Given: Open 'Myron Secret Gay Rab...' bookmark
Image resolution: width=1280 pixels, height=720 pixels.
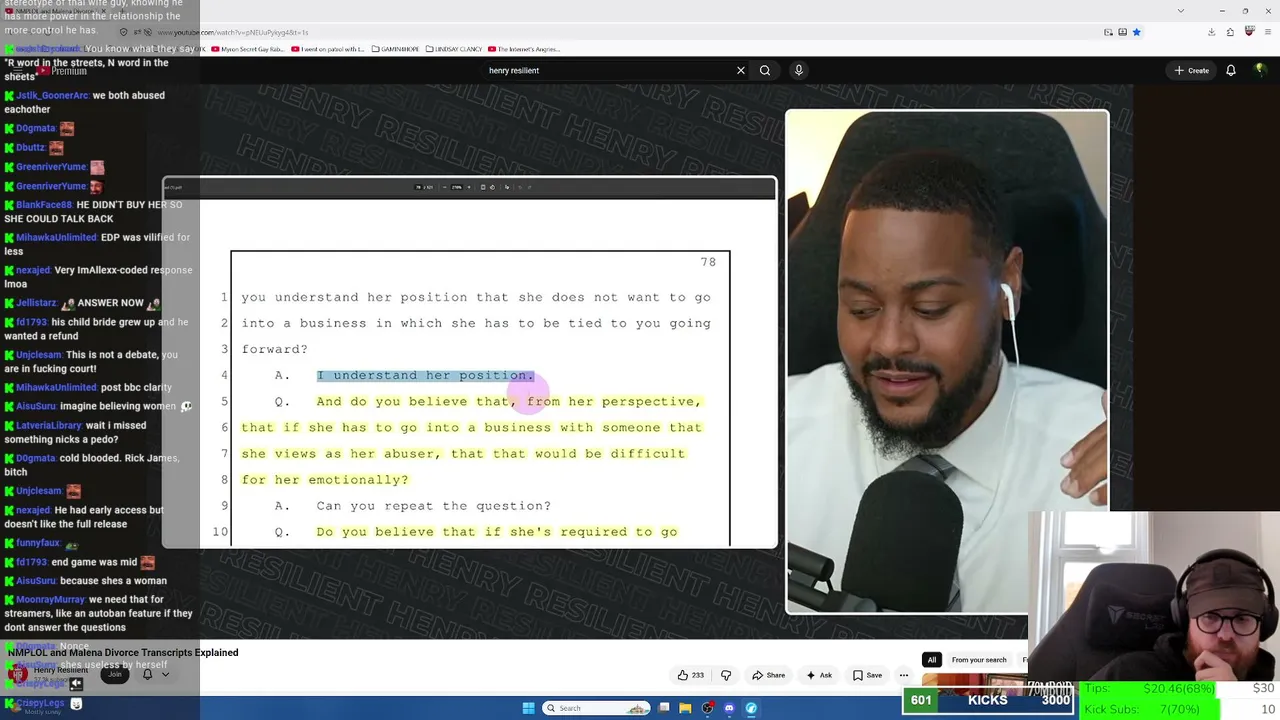Looking at the screenshot, I should (250, 49).
